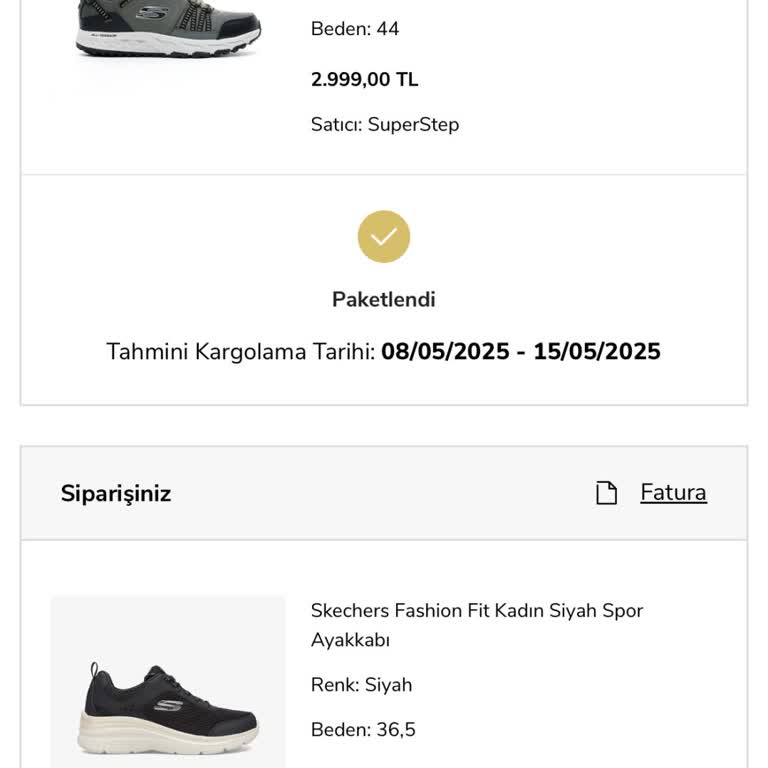This screenshot has height=768, width=768.
Task: Open Skechers Fashion Fit Kadın product title
Action: [476, 611]
